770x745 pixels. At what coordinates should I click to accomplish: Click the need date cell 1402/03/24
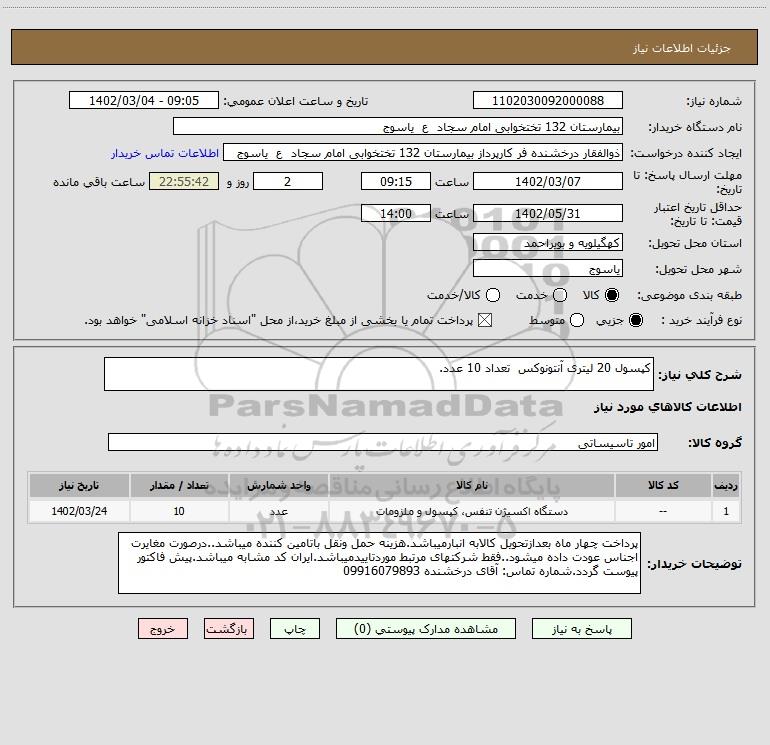pyautogui.click(x=79, y=511)
